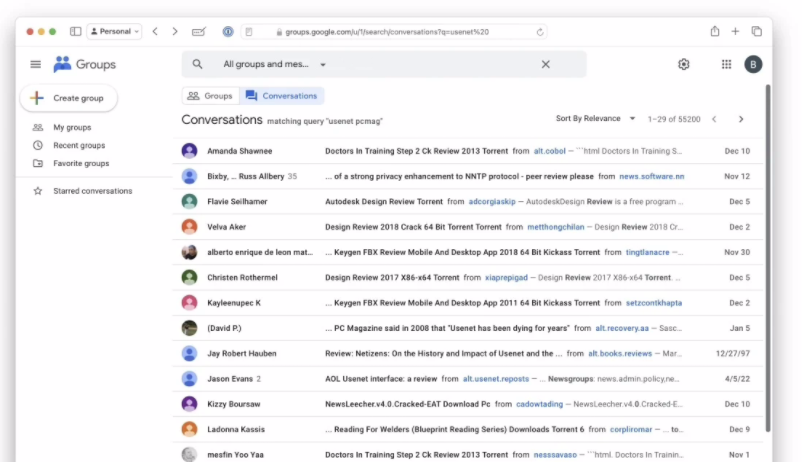
Task: Click alberto enrique de leon's avatar photo
Action: 189,252
